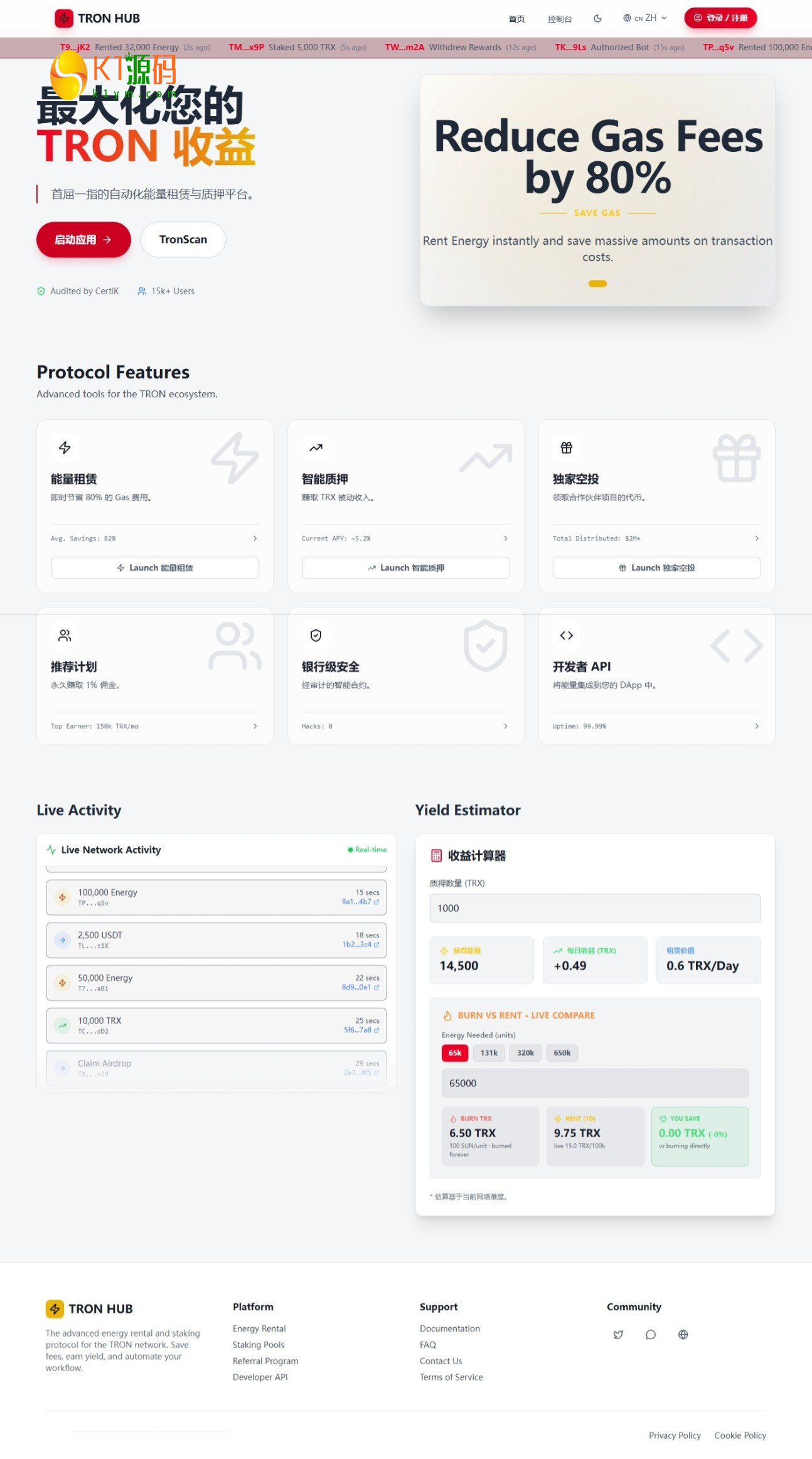Screen dimensions: 812x1459
Task: Open the Privacy Policy link
Action: [x=675, y=1435]
